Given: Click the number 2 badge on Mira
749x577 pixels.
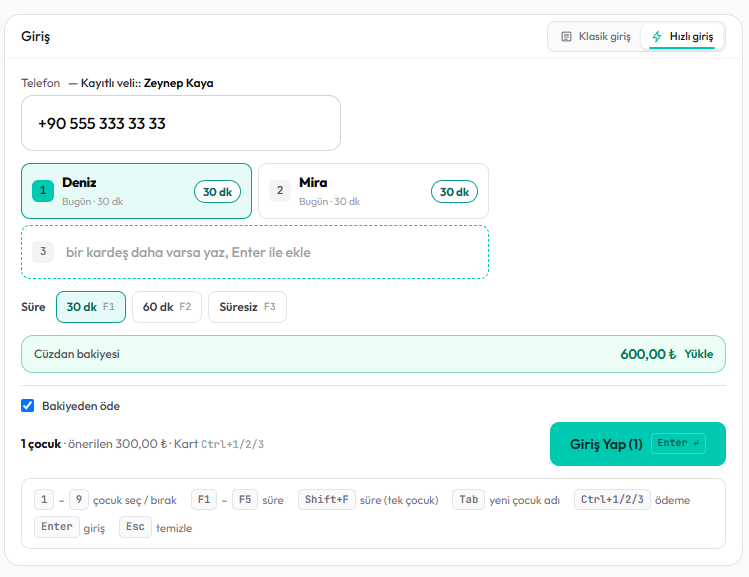Looking at the screenshot, I should pyautogui.click(x=280, y=191).
